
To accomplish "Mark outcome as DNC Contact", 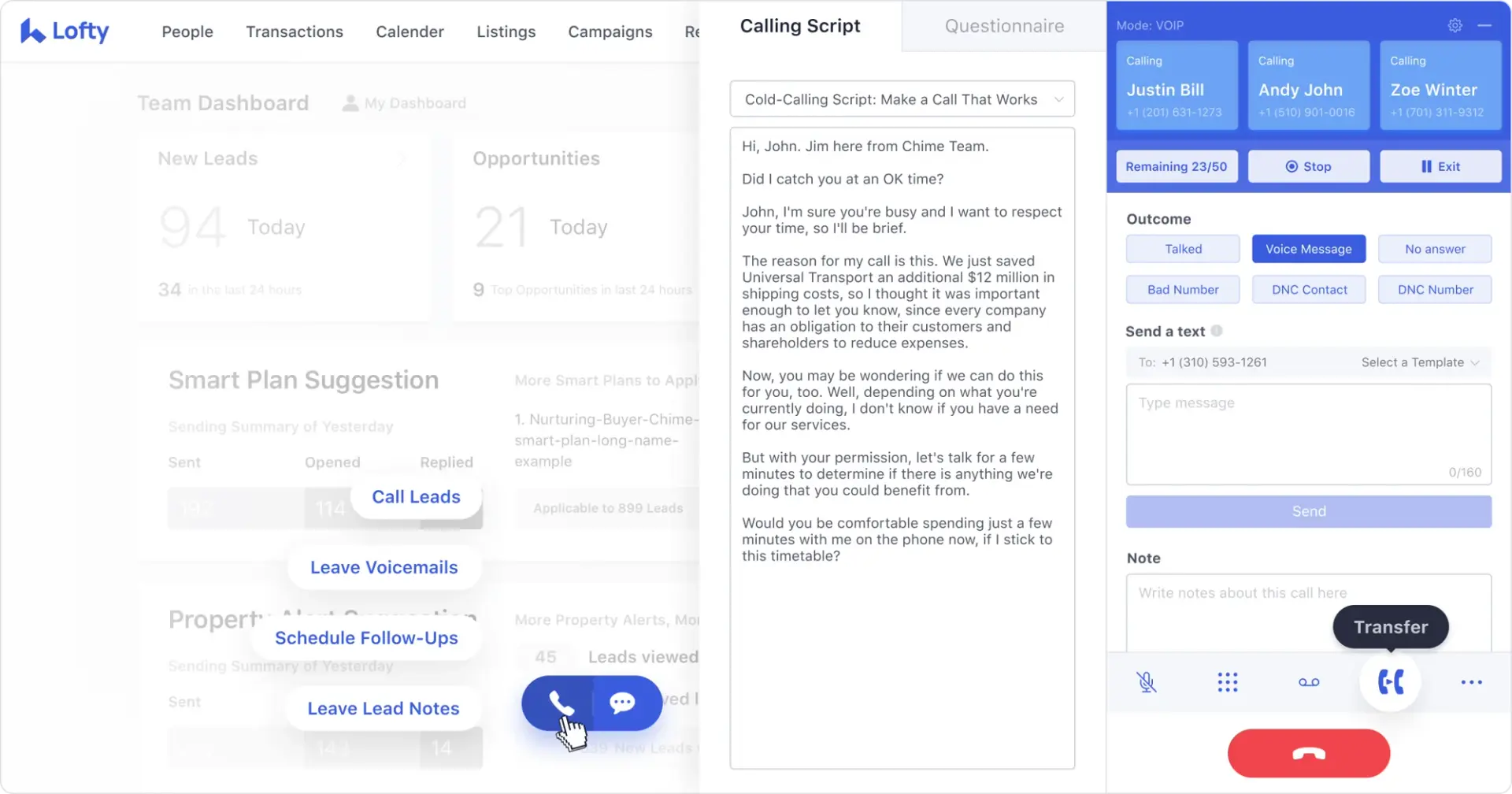I will [x=1309, y=290].
